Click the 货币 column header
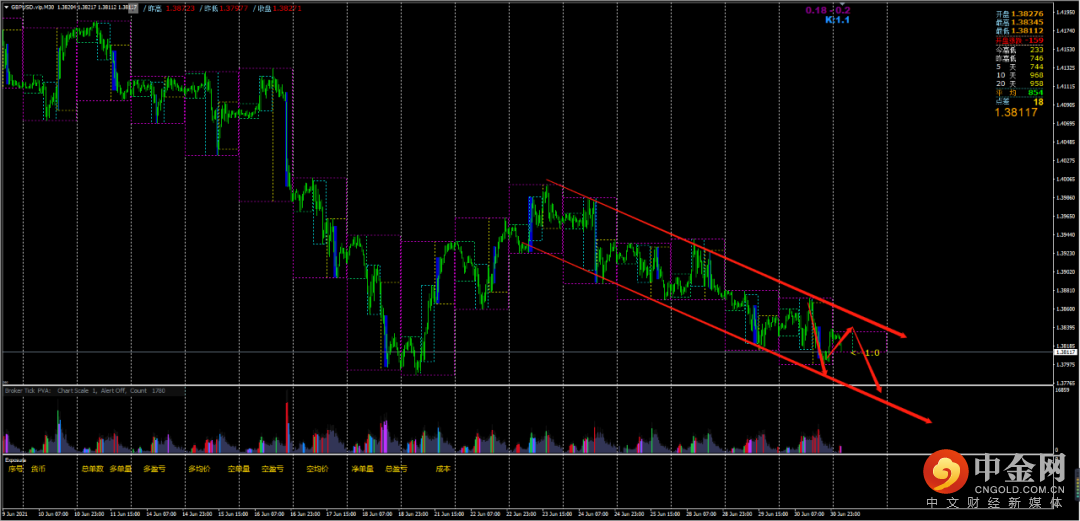 [x=38, y=467]
